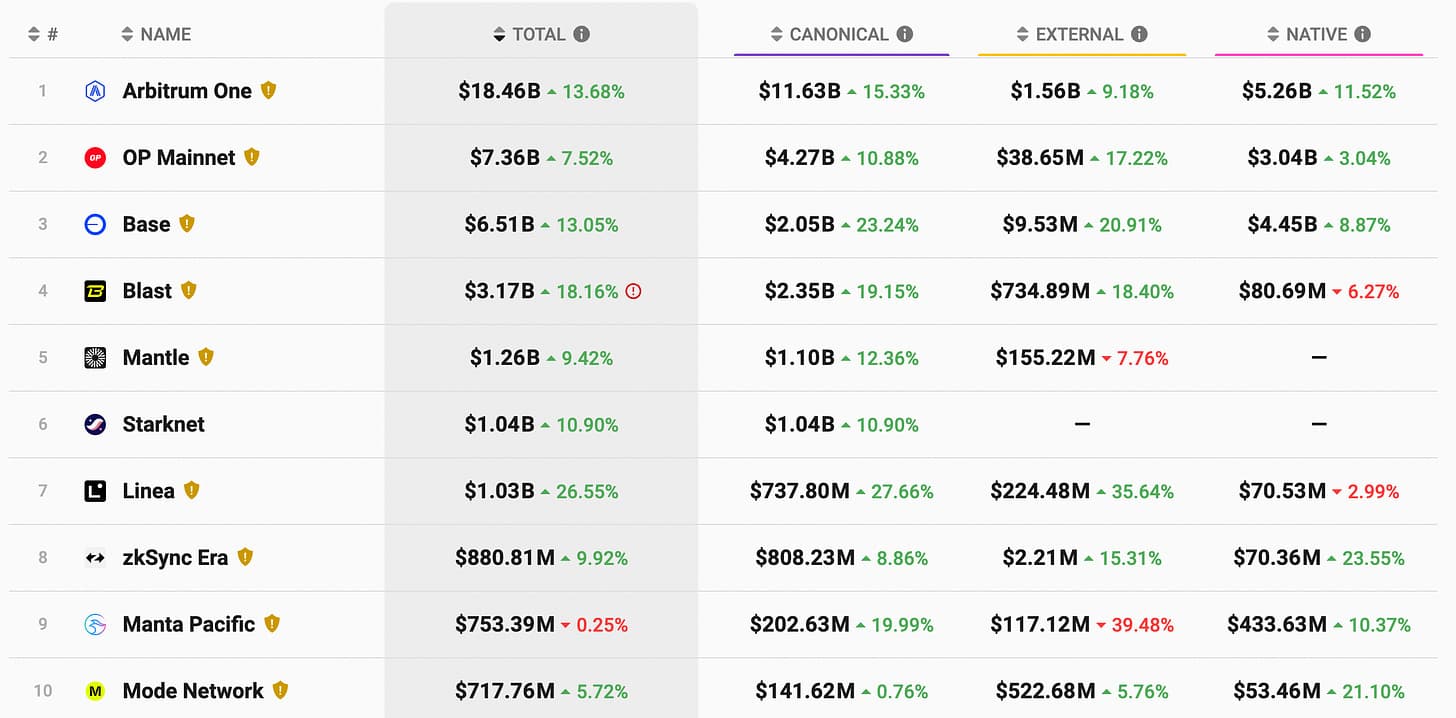Image resolution: width=1456 pixels, height=718 pixels.
Task: Click the info icon beside NATIVE header
Action: point(1362,34)
